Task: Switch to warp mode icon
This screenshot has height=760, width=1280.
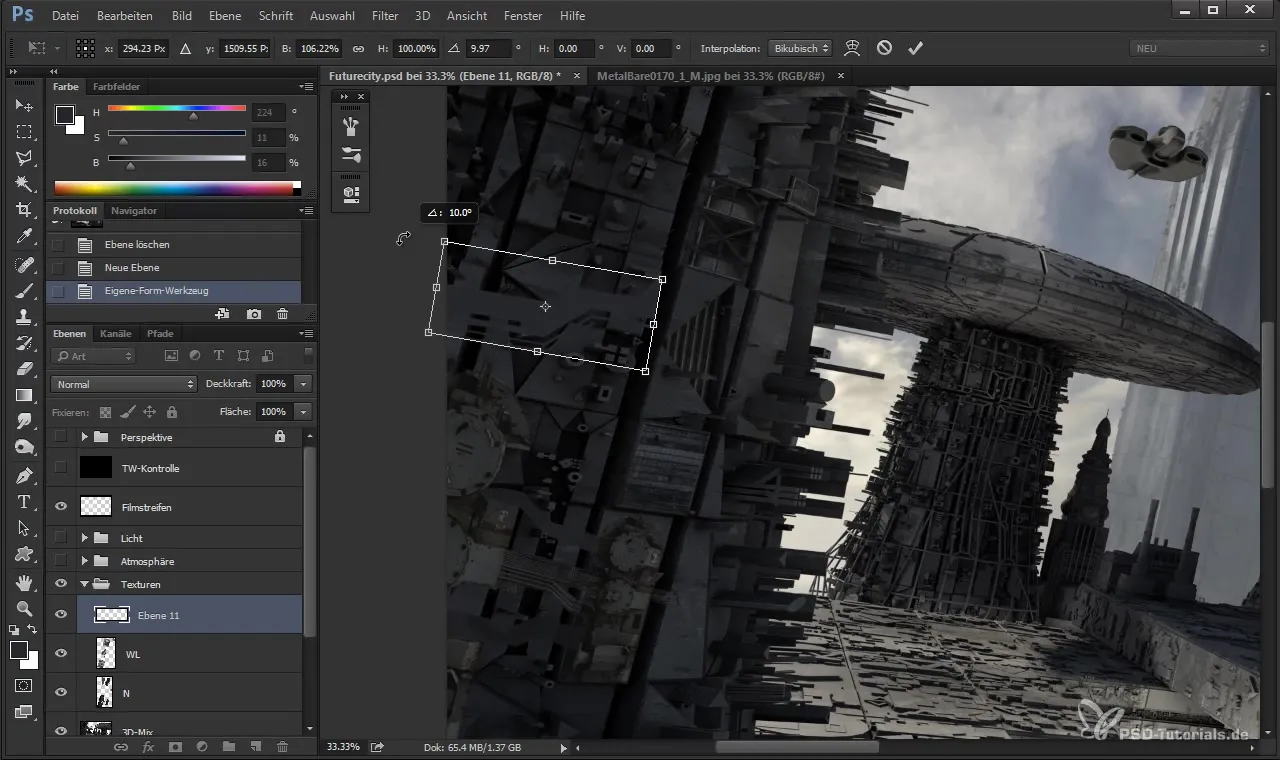Action: 852,48
